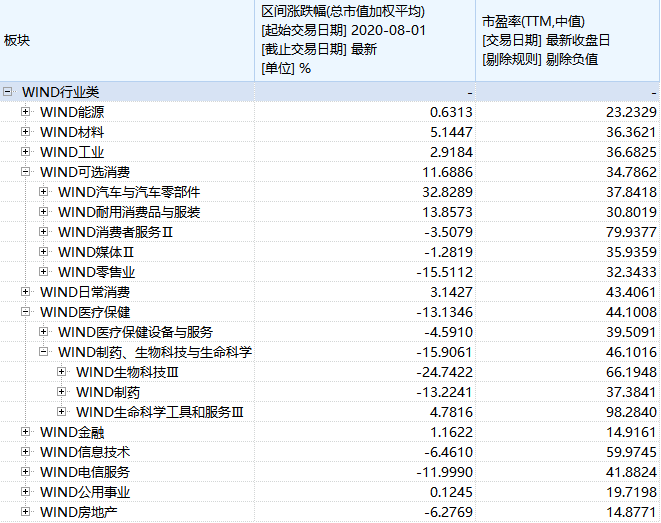The image size is (661, 523).
Task: Select WIND医疗保健设备与服务 row label
Action: tap(135, 332)
